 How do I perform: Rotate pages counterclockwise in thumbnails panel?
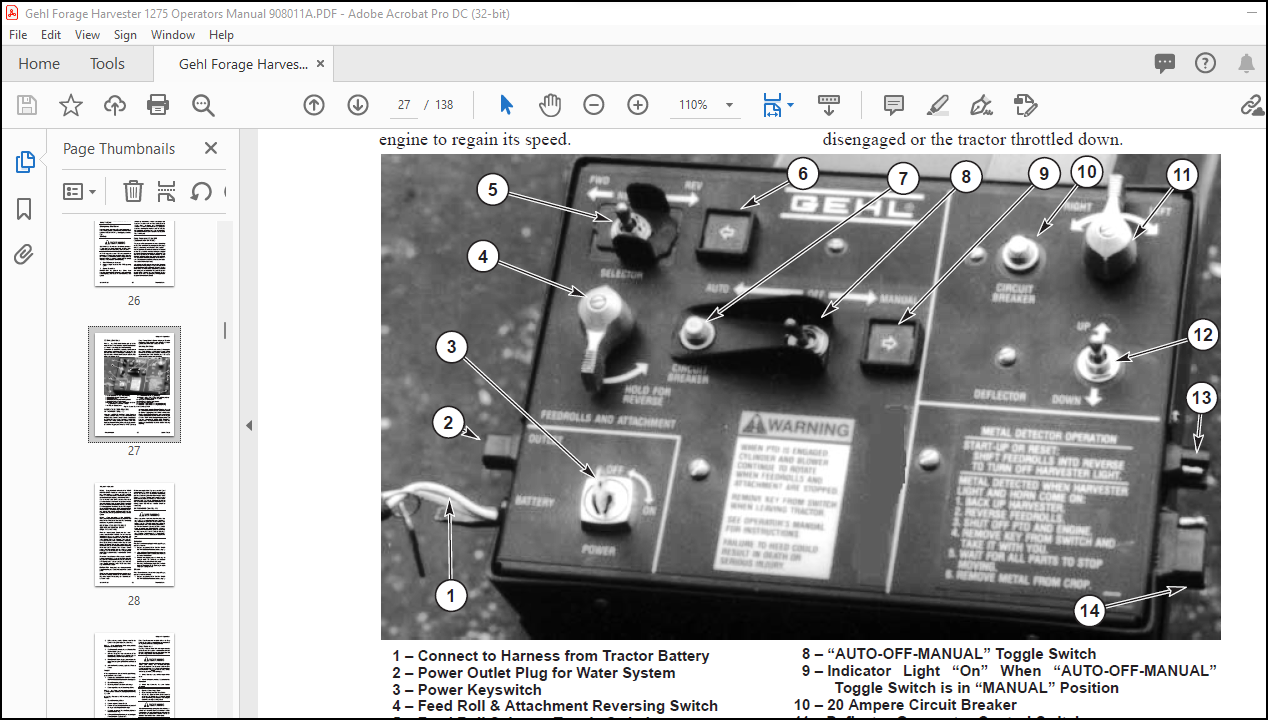(201, 191)
